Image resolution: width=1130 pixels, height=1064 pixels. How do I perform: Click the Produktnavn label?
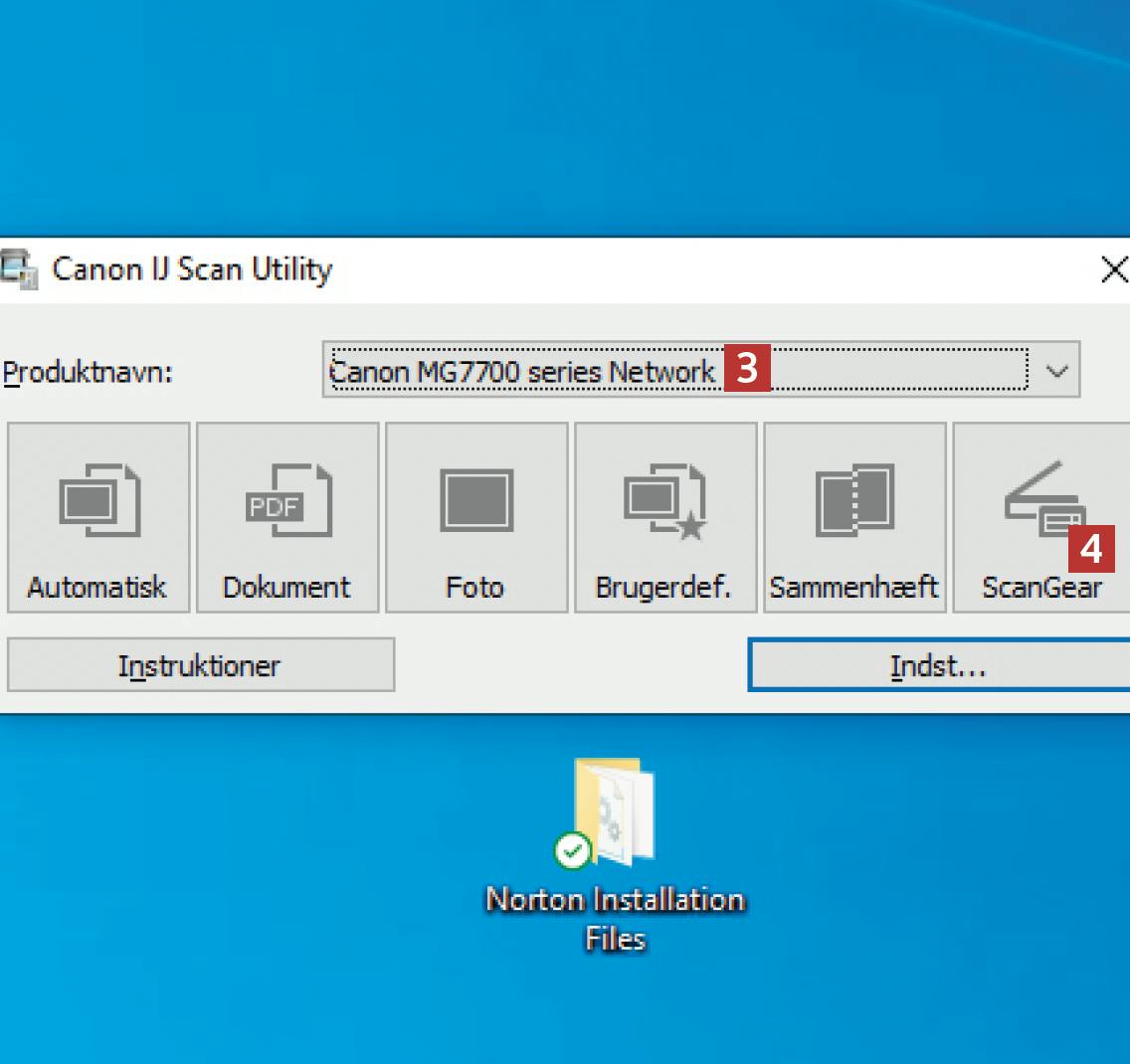[88, 373]
